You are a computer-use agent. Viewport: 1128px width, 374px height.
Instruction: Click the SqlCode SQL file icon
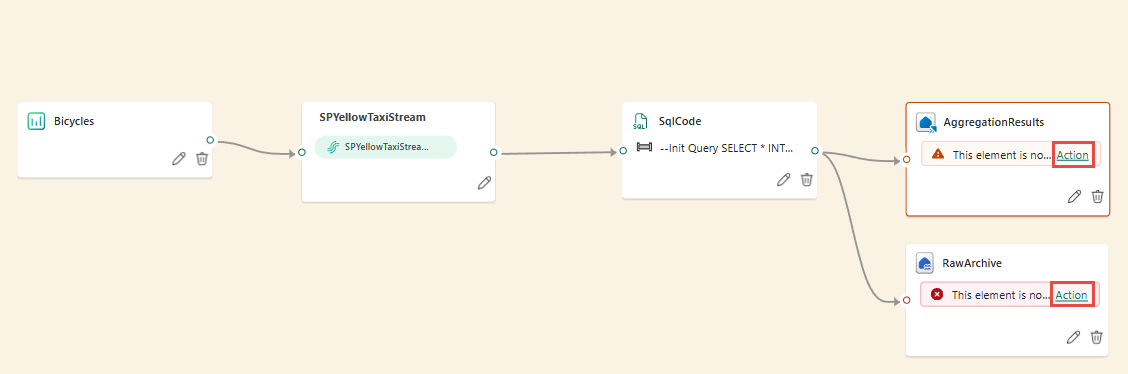coord(640,121)
